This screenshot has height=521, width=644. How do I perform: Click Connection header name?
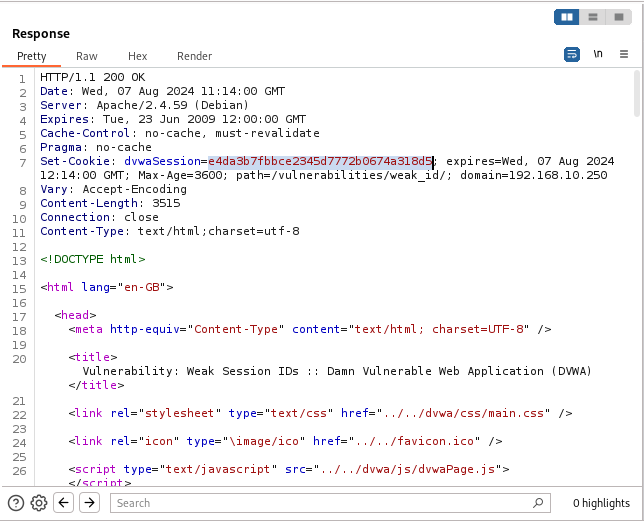(75, 217)
